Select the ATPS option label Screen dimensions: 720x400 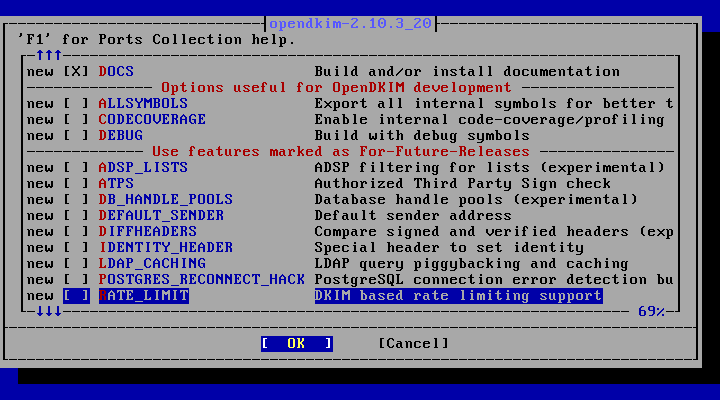pyautogui.click(x=116, y=184)
